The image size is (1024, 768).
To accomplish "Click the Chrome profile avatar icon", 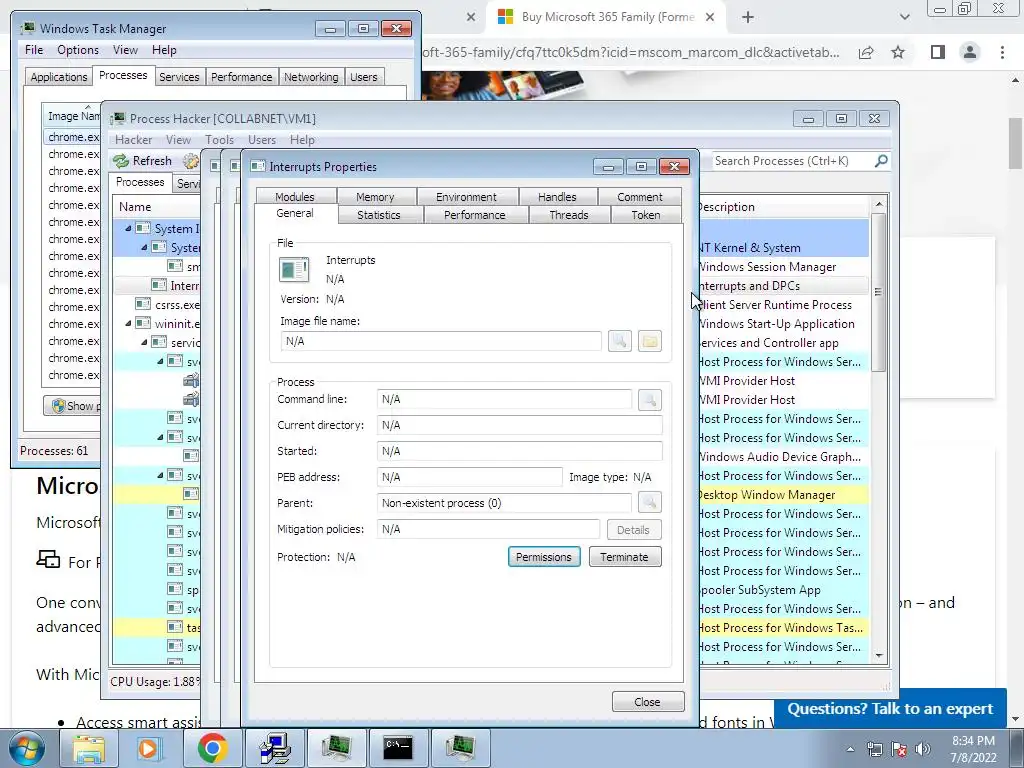I will [x=970, y=52].
